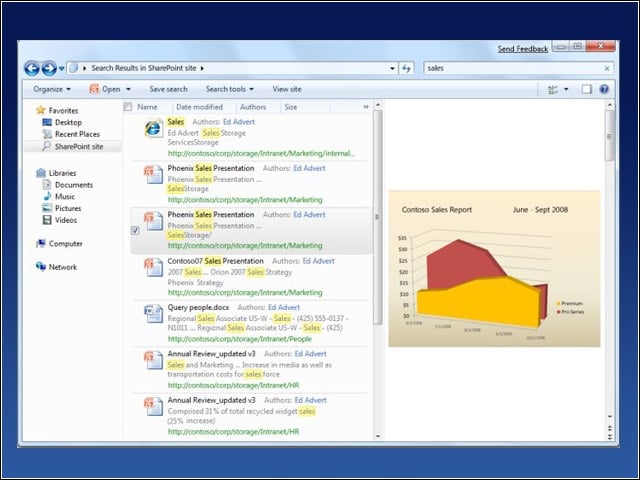The height and width of the screenshot is (480, 640).
Task: Expand the view options dropdown arrow
Action: point(566,89)
